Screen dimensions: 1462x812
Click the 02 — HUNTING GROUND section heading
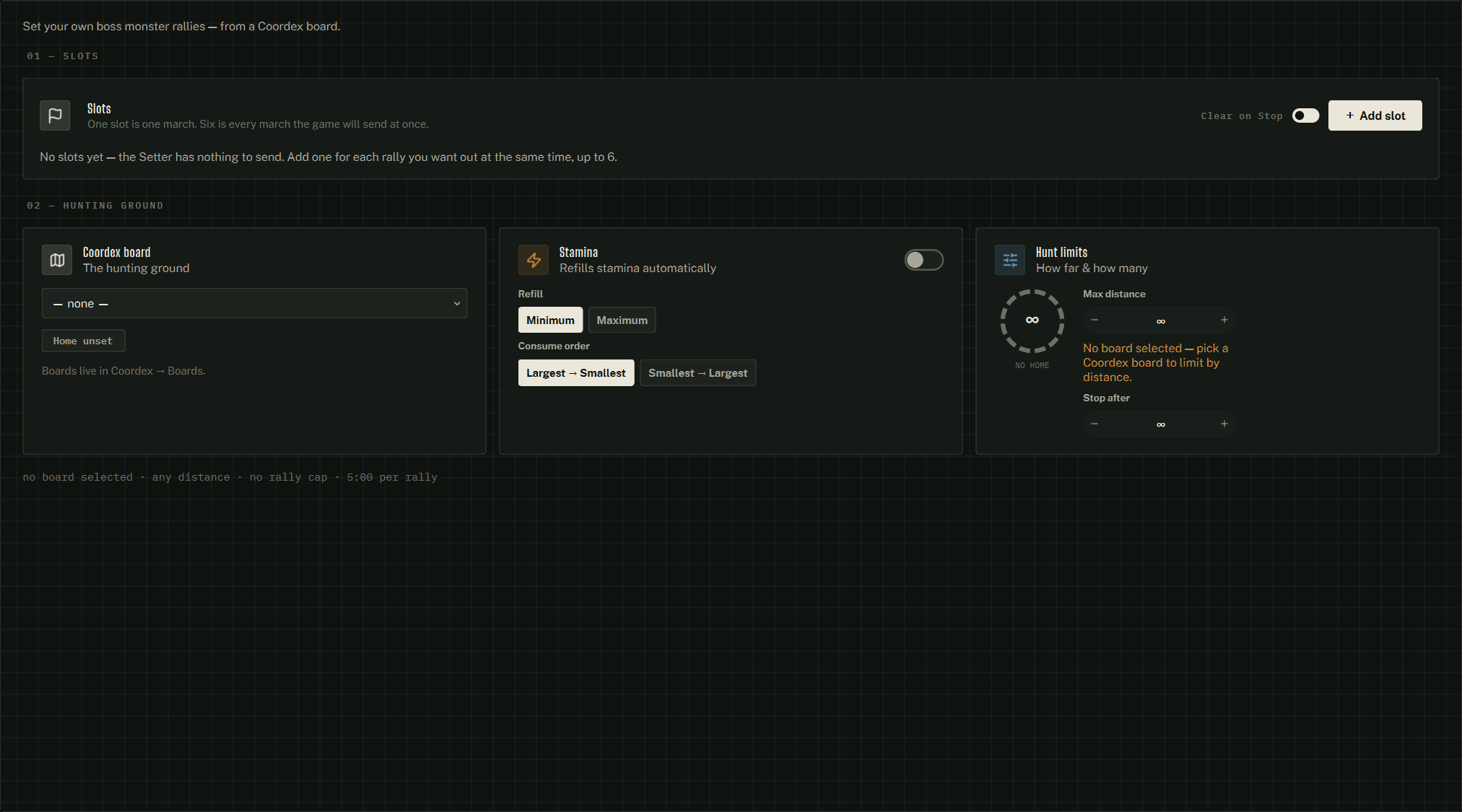point(95,206)
